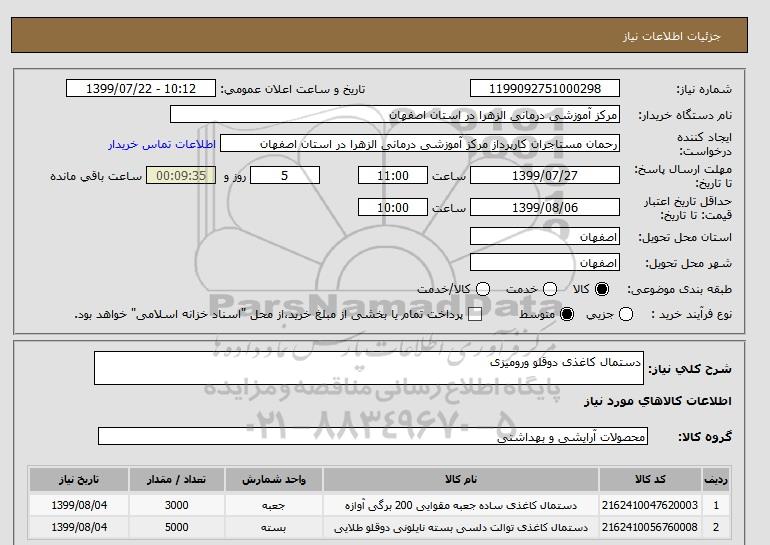770x545 pixels.
Task: Click the کد کالا column header
Action: coord(650,479)
